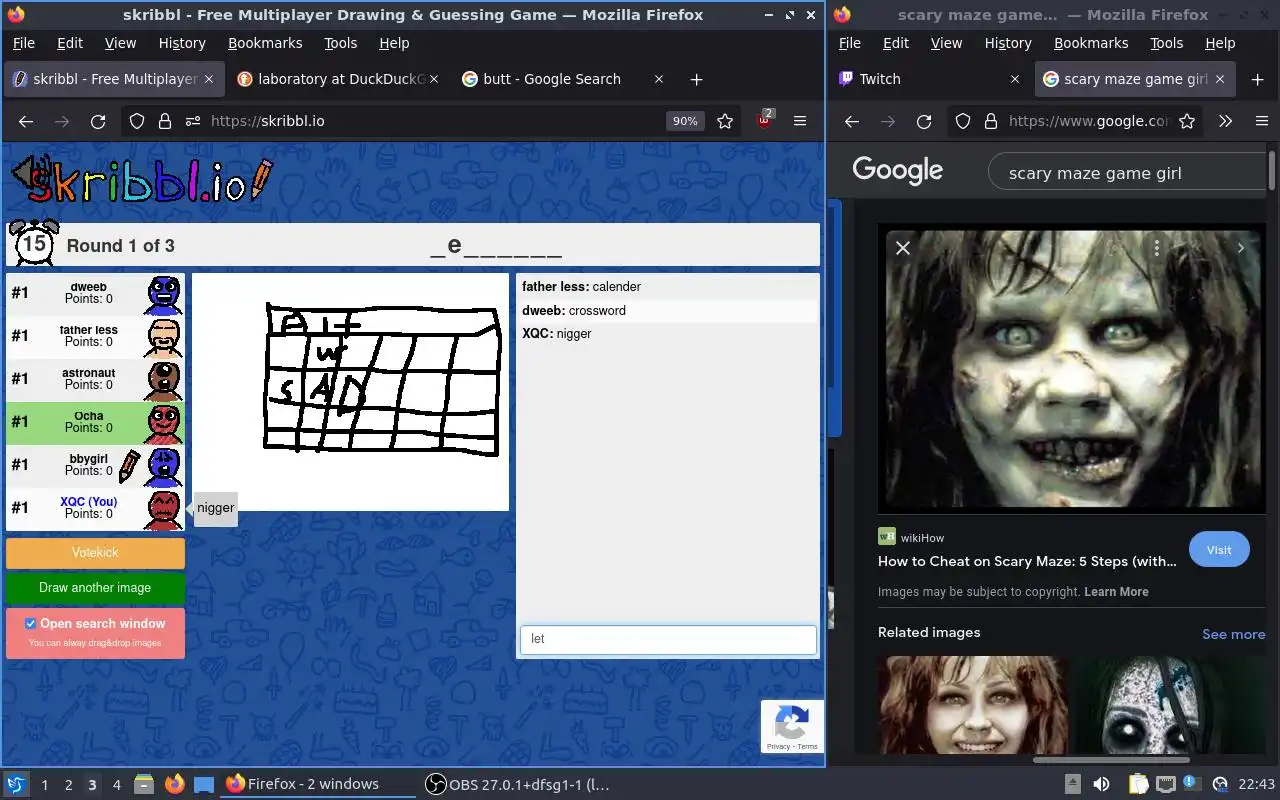1280x800 pixels.
Task: Click the Google logo
Action: [898, 172]
